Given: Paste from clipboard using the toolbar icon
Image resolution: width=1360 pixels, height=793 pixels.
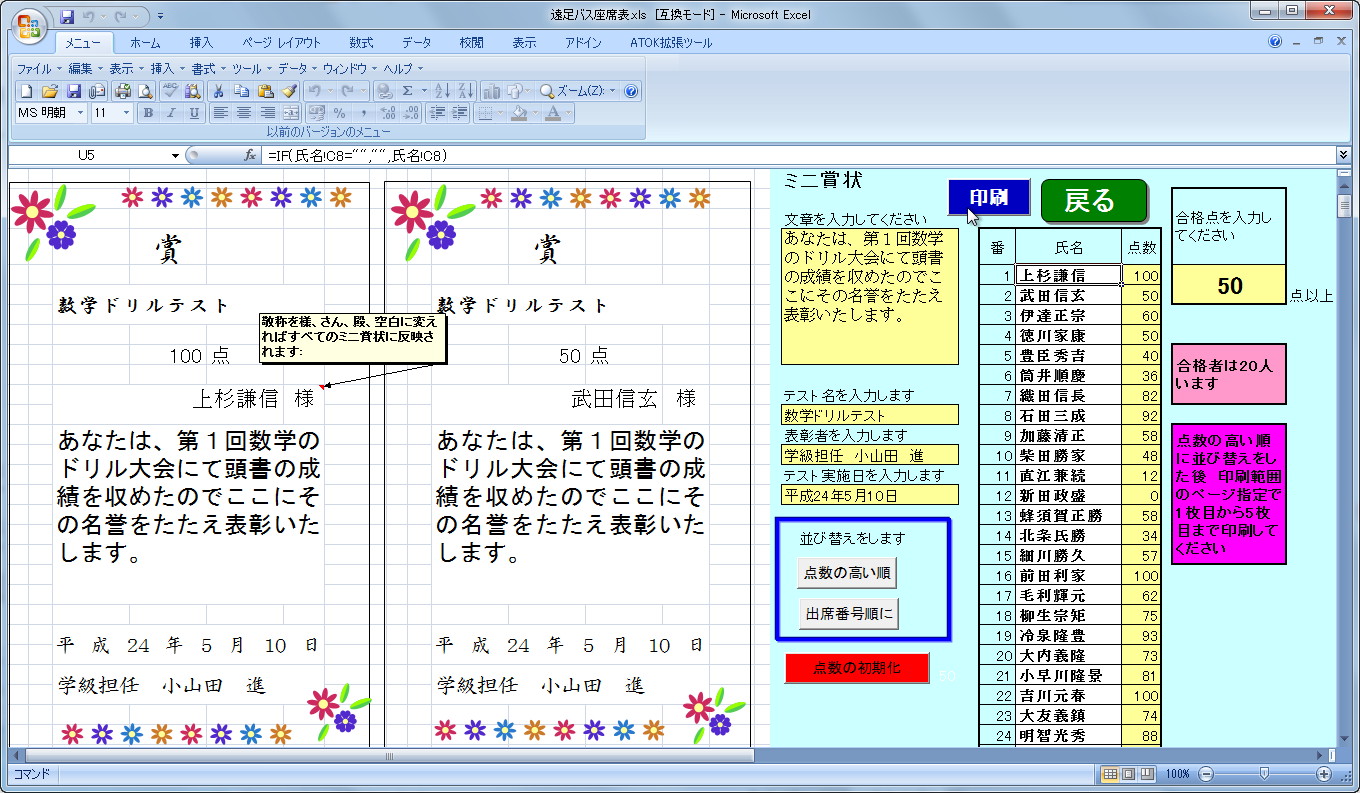Looking at the screenshot, I should pos(266,91).
